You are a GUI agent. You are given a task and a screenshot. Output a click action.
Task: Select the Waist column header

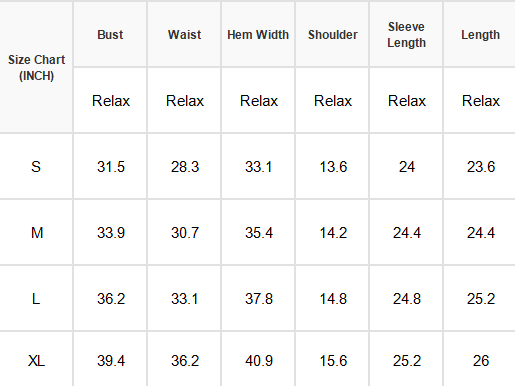click(184, 35)
